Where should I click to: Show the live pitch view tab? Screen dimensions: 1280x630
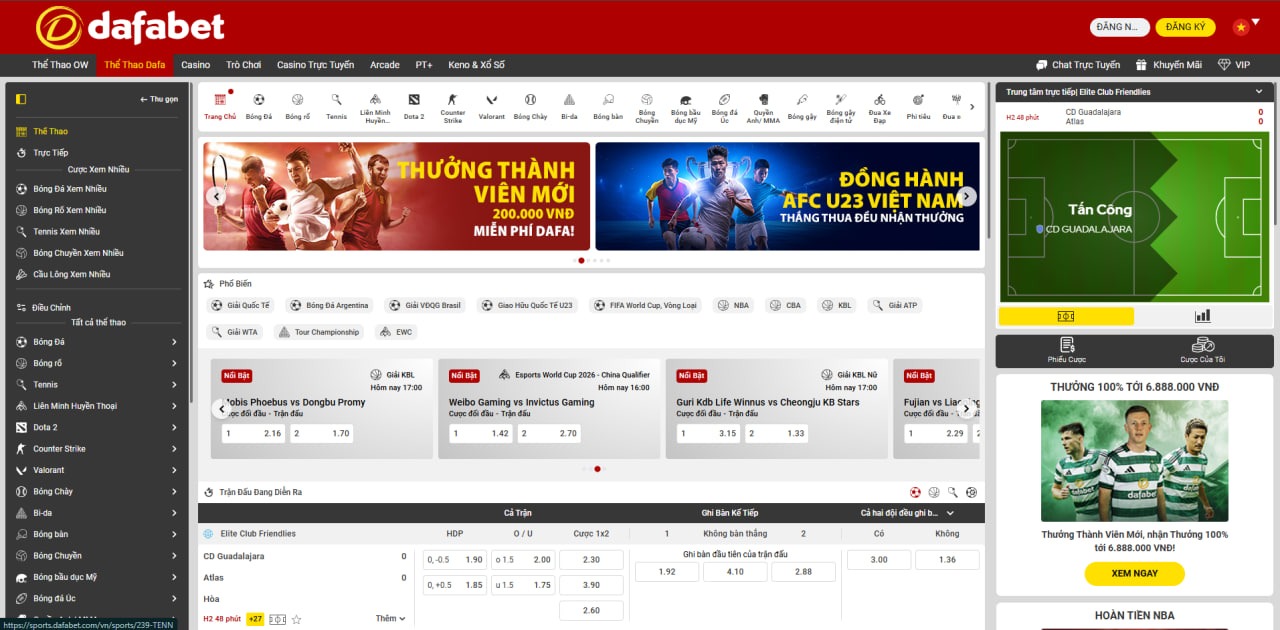1066,316
